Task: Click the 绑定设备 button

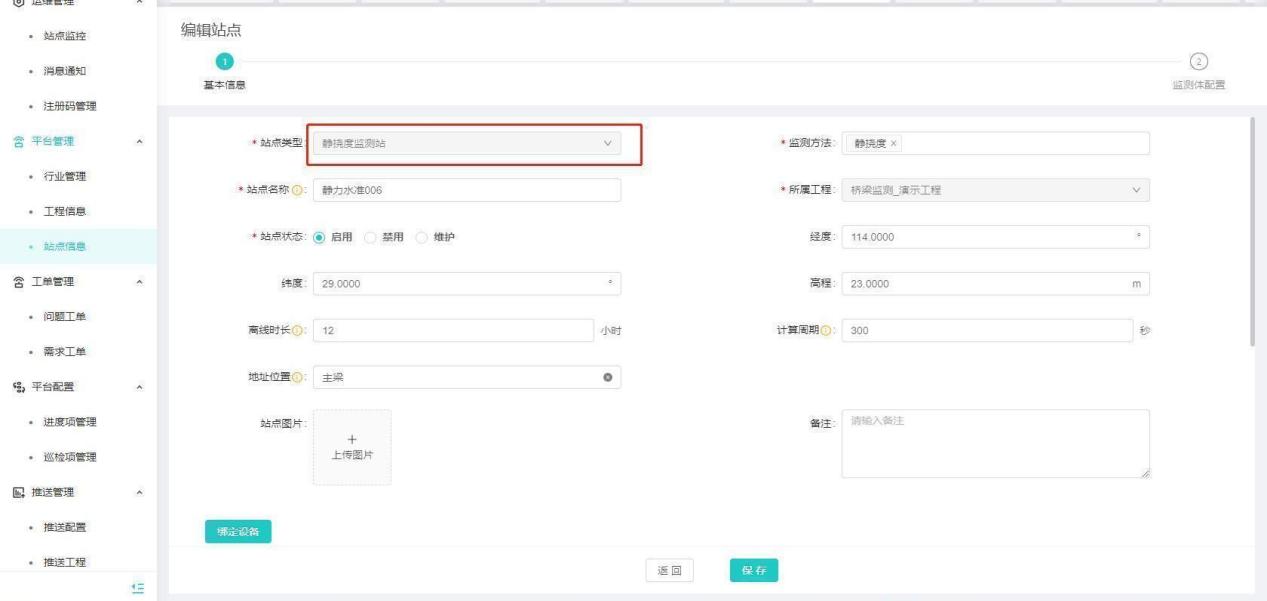Action: click(238, 532)
